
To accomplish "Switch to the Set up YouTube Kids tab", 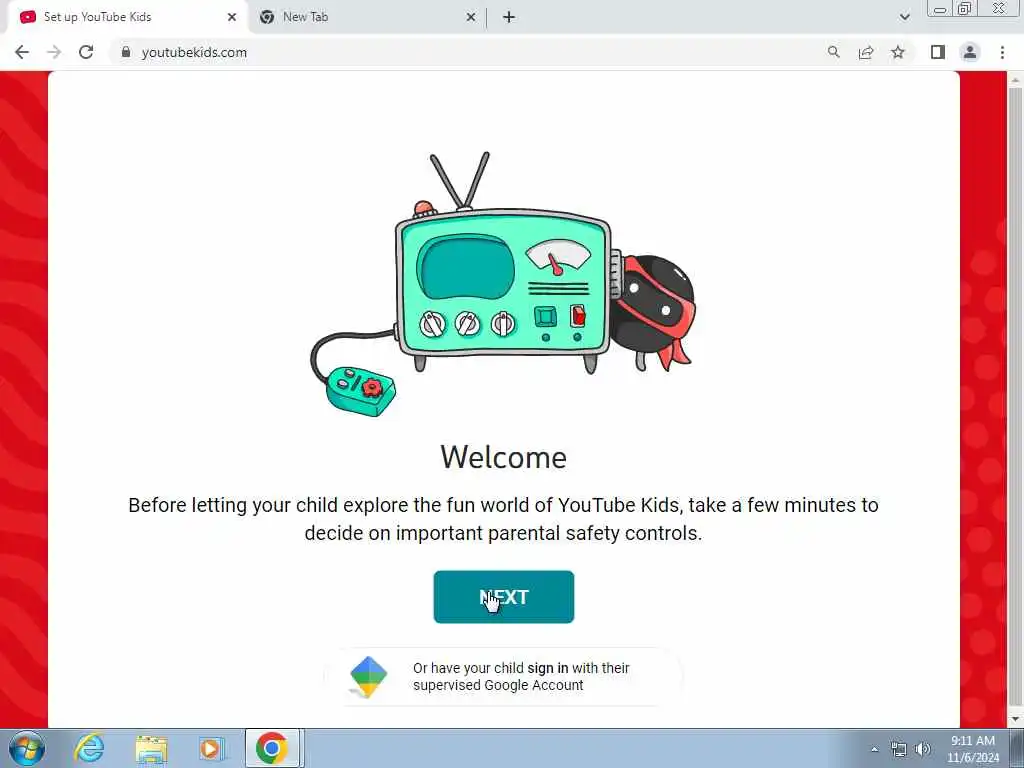I will coord(127,17).
